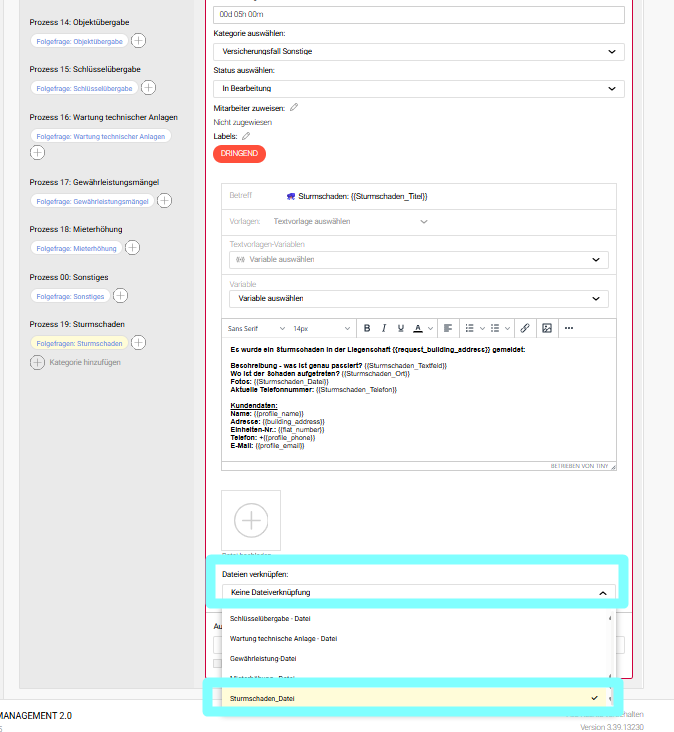674x732 pixels.
Task: Click Nicht zugewiesen text
Action: [243, 122]
